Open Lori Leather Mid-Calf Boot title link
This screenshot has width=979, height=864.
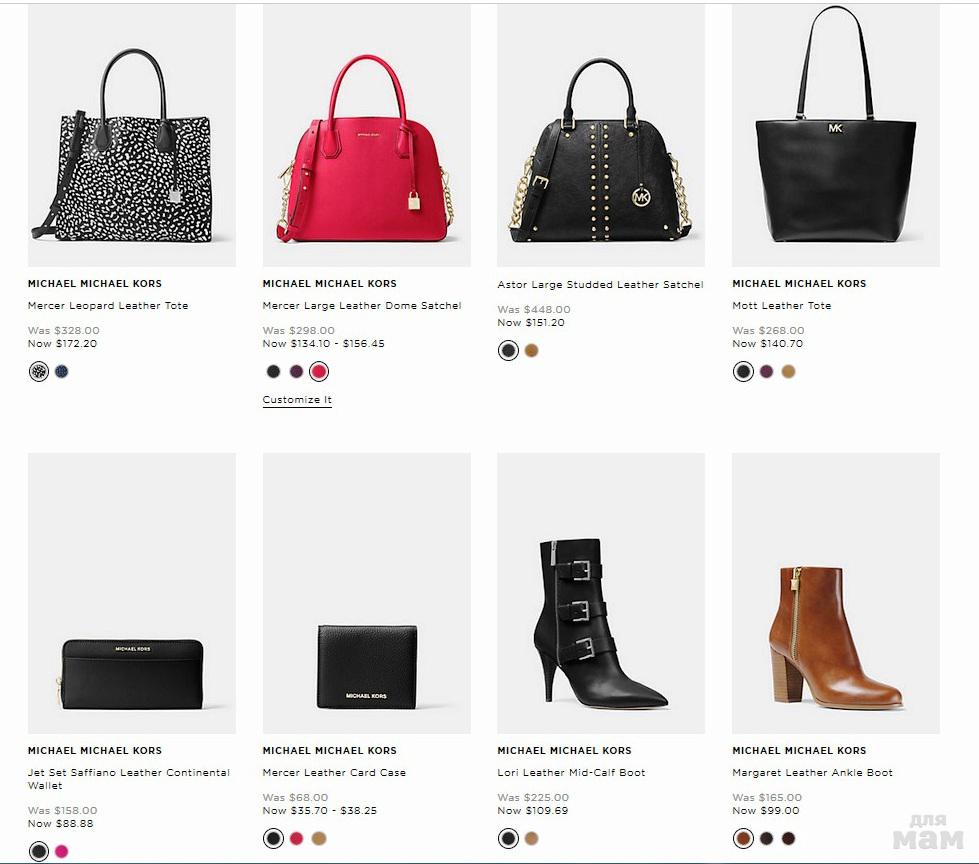click(571, 773)
